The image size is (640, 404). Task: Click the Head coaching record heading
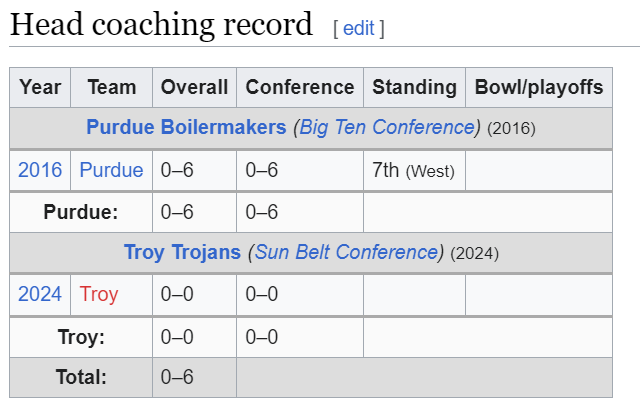tap(161, 25)
